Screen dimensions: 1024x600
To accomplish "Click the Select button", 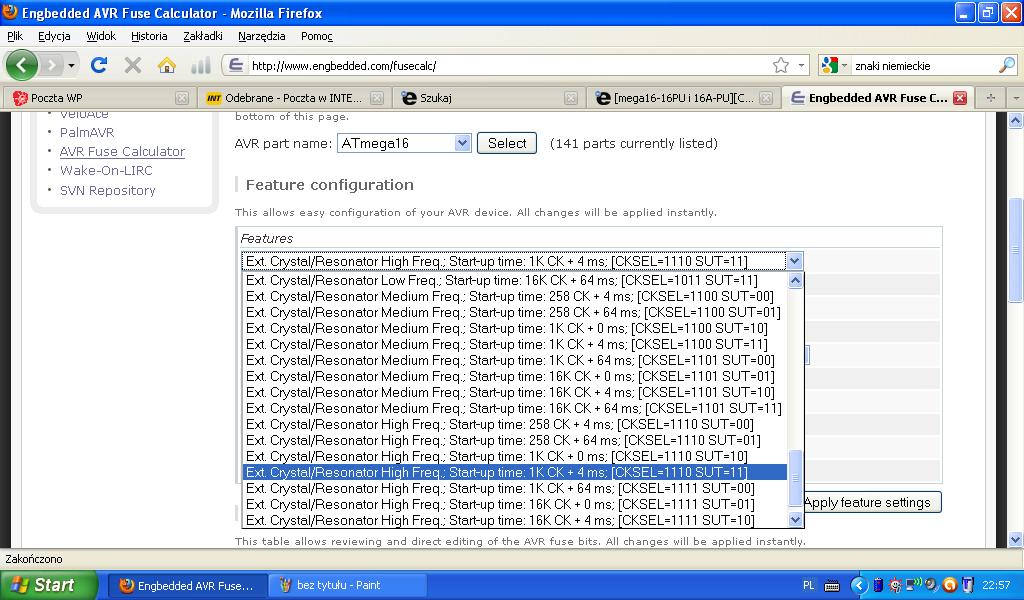I will coord(507,143).
